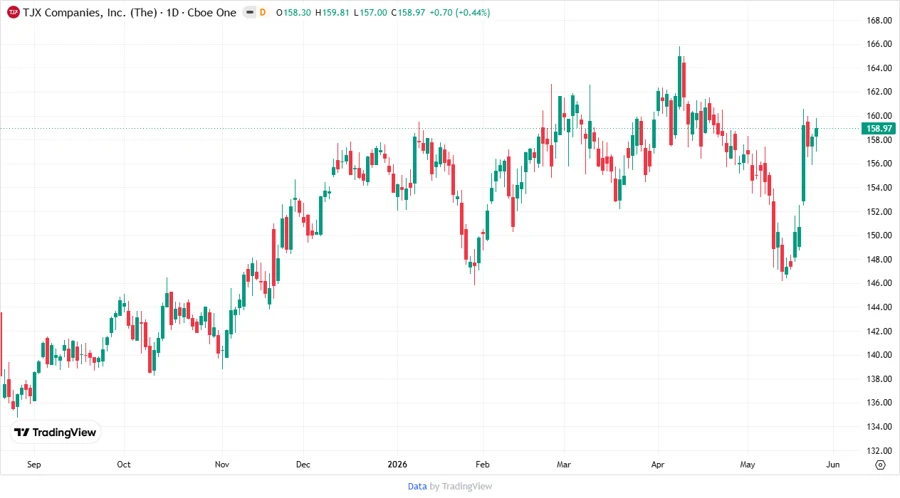Open the Data link in the footer
The width and height of the screenshot is (900, 498).
tap(417, 486)
